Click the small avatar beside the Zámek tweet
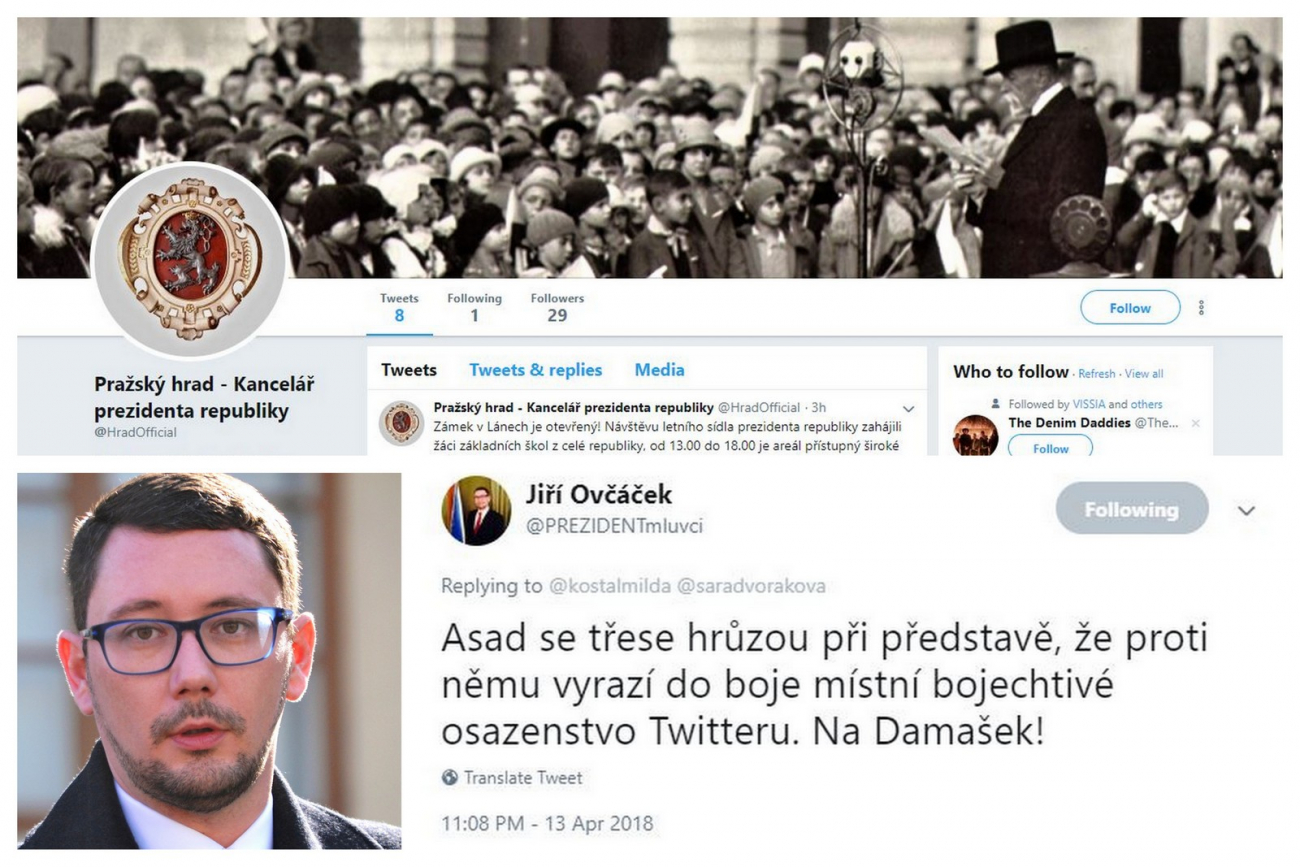1300x867 pixels. (401, 423)
